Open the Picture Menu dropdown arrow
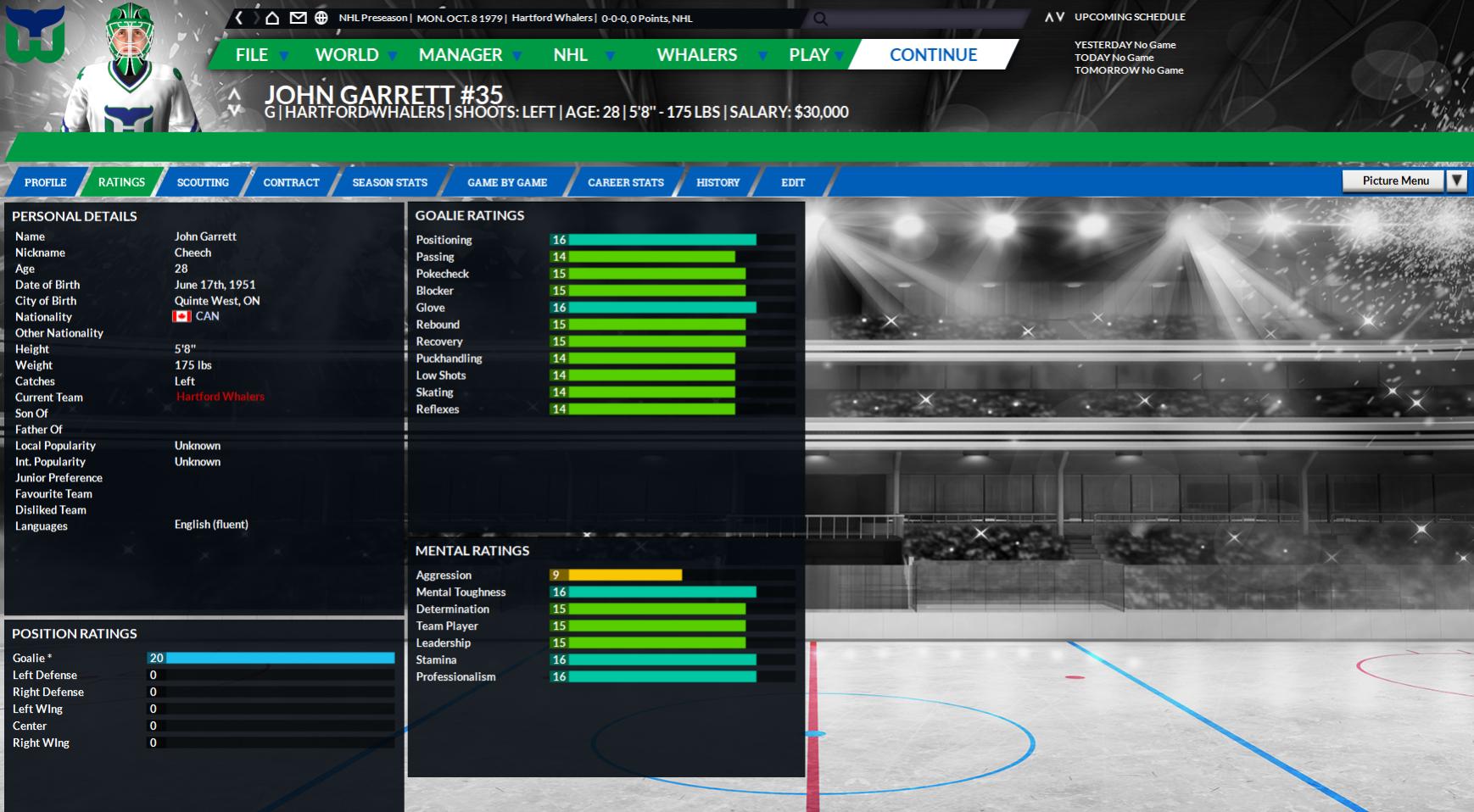 pyautogui.click(x=1456, y=181)
